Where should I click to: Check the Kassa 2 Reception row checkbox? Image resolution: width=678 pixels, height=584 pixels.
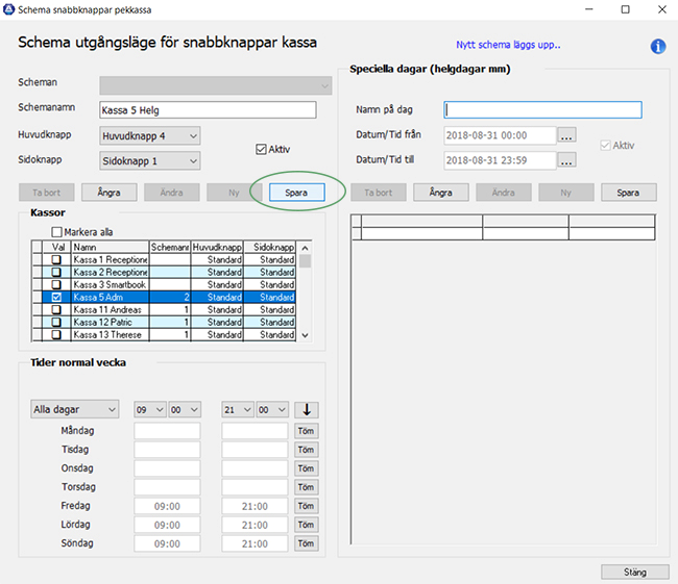pos(56,272)
